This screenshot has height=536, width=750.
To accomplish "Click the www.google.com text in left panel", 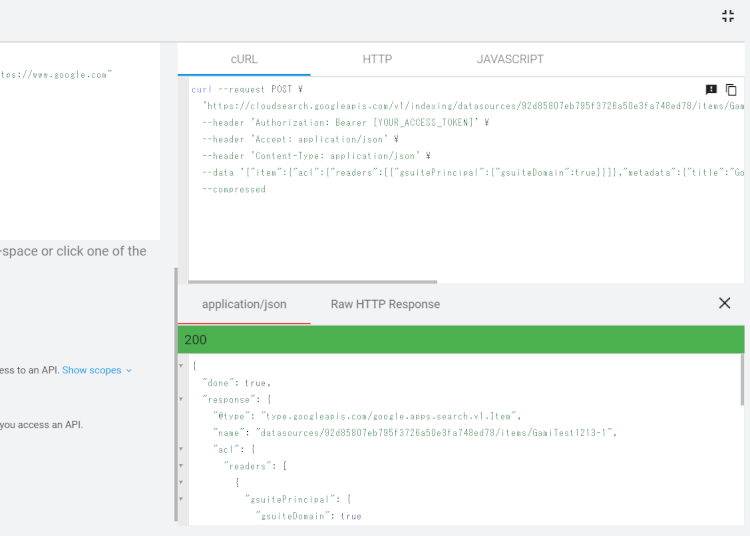I will click(x=56, y=75).
